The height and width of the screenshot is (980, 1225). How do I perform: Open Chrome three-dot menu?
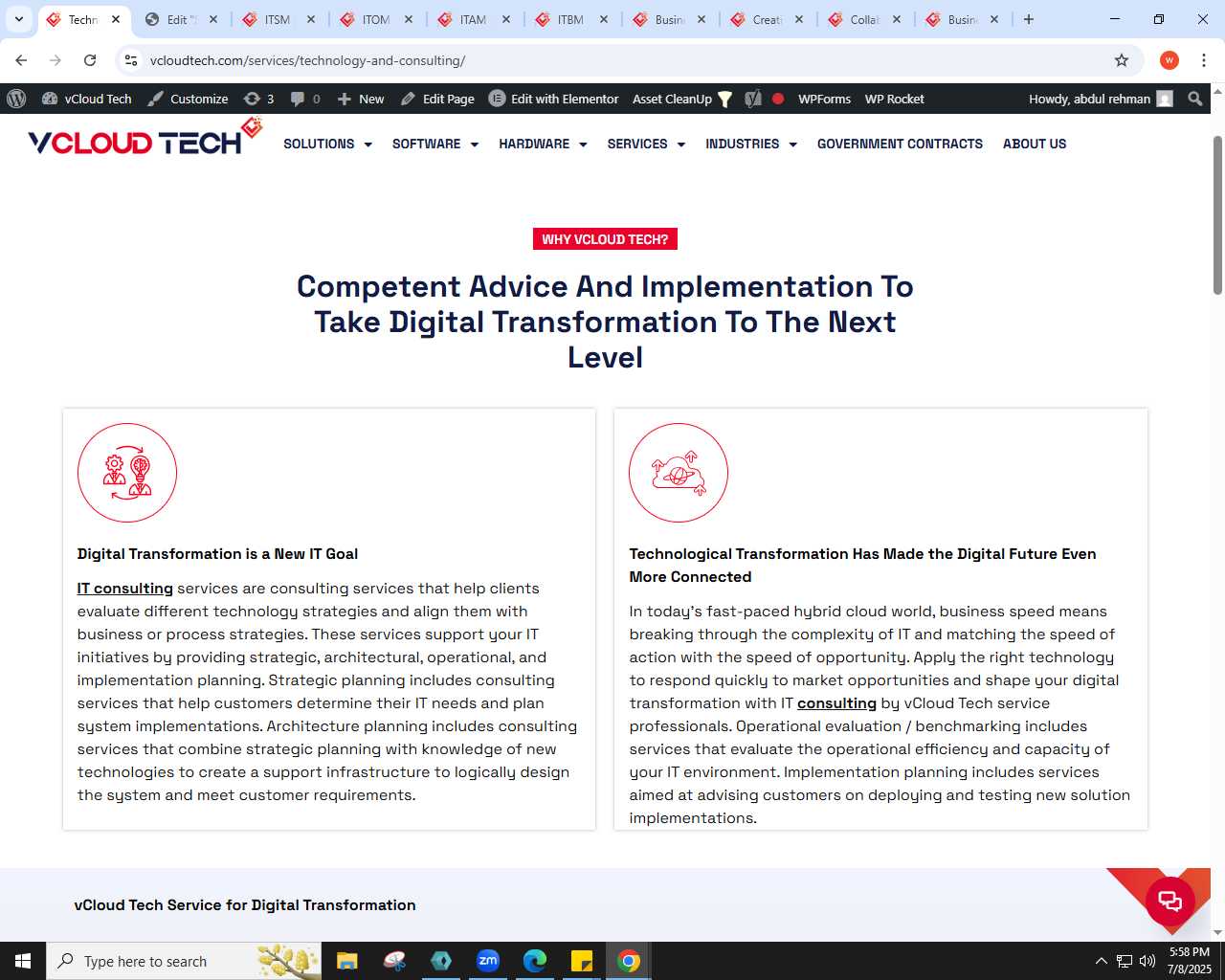coord(1204,60)
